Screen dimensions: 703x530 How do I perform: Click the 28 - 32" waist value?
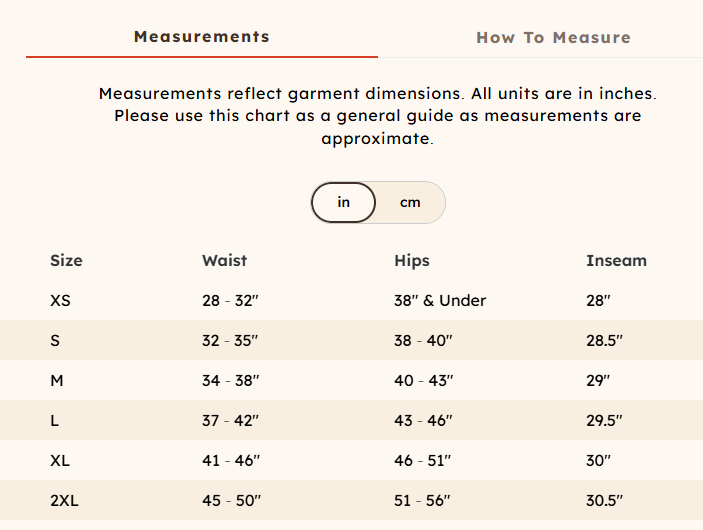tap(230, 300)
